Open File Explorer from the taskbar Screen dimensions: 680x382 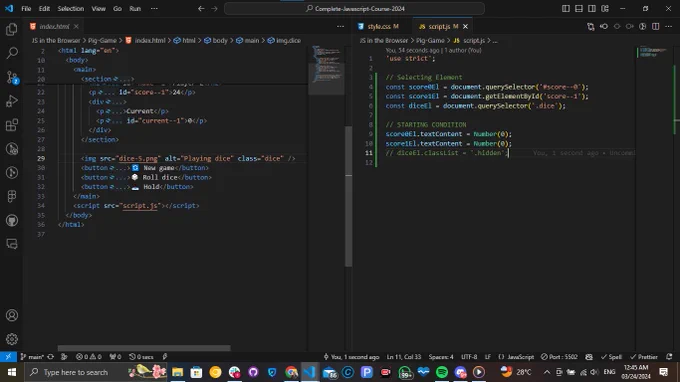[x=177, y=372]
